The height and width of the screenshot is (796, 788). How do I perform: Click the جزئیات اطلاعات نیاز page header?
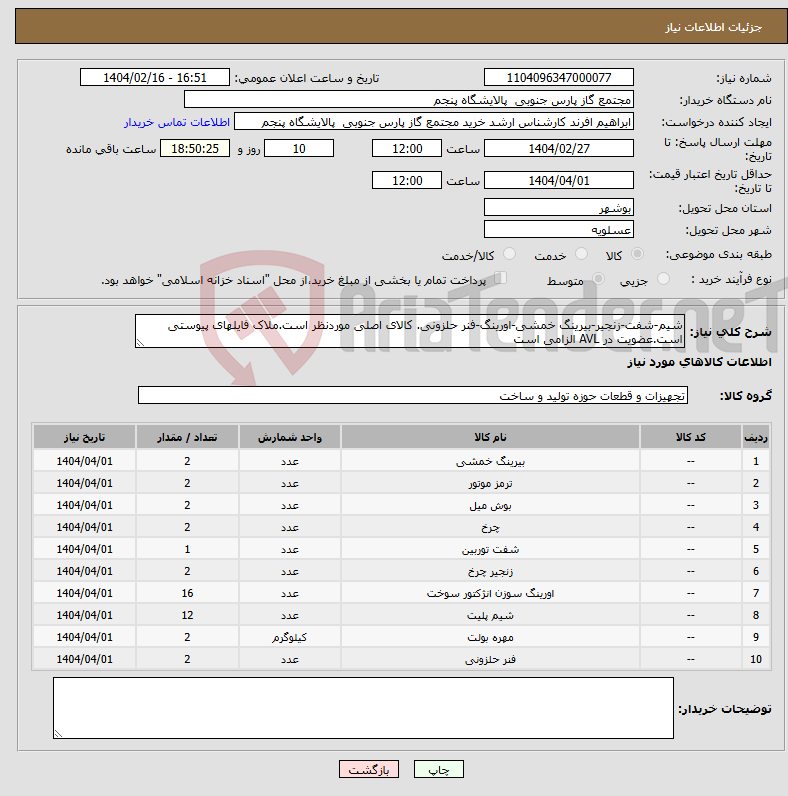pyautogui.click(x=713, y=27)
